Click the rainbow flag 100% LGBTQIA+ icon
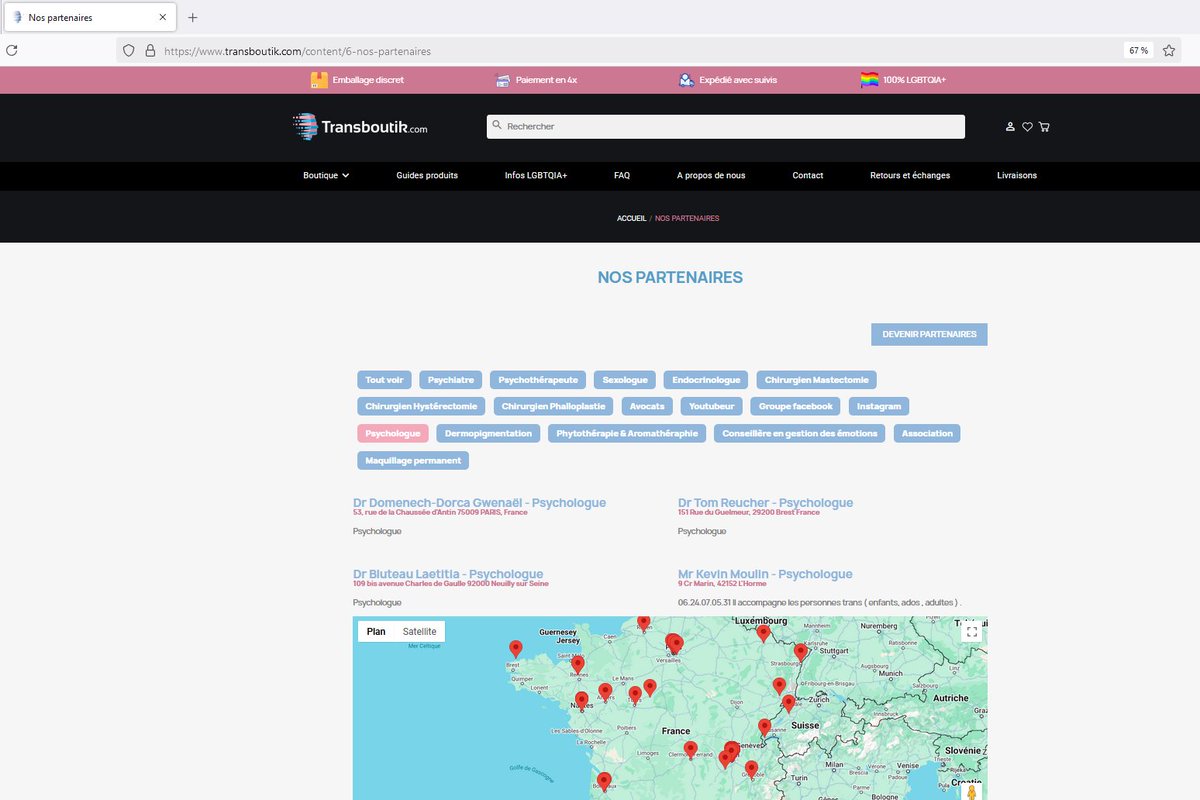Screen dimensions: 1200x800 [x=869, y=80]
